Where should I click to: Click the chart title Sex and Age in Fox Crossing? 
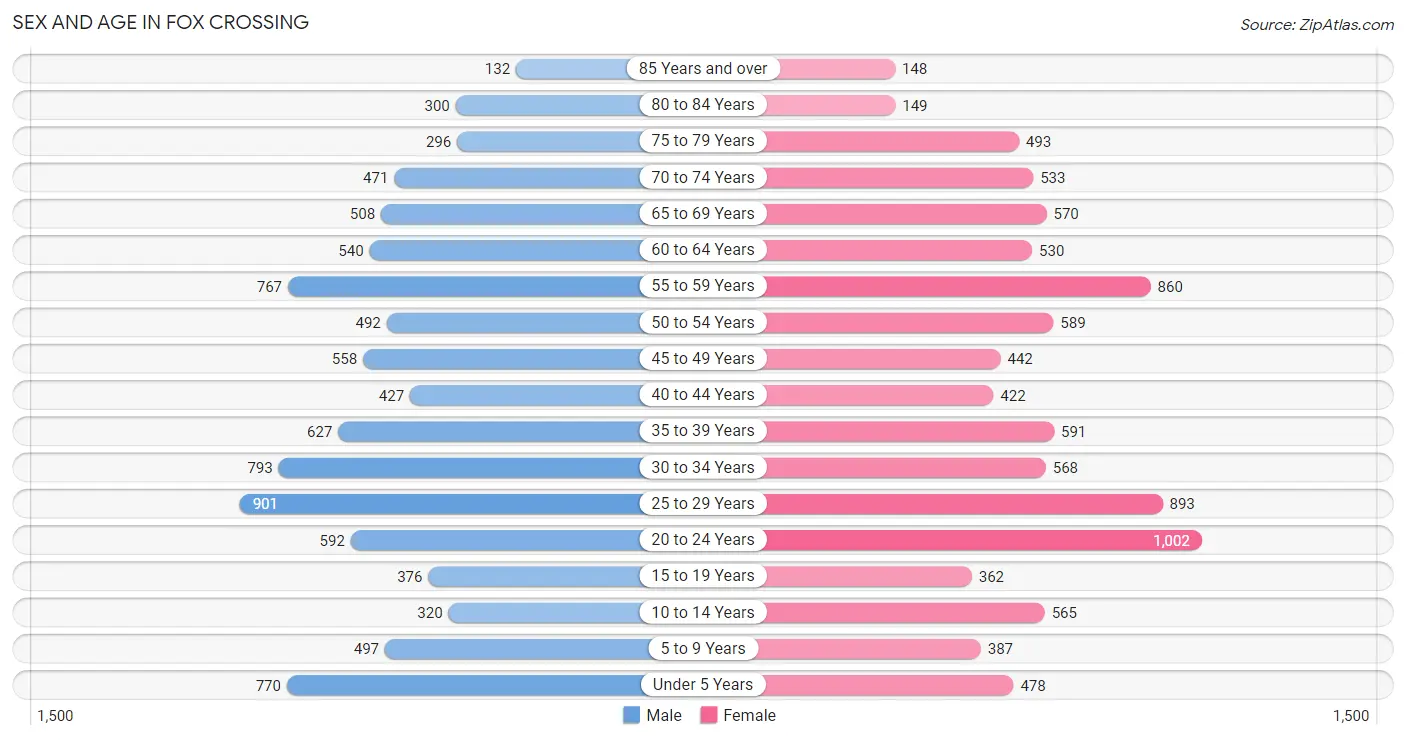coord(161,22)
